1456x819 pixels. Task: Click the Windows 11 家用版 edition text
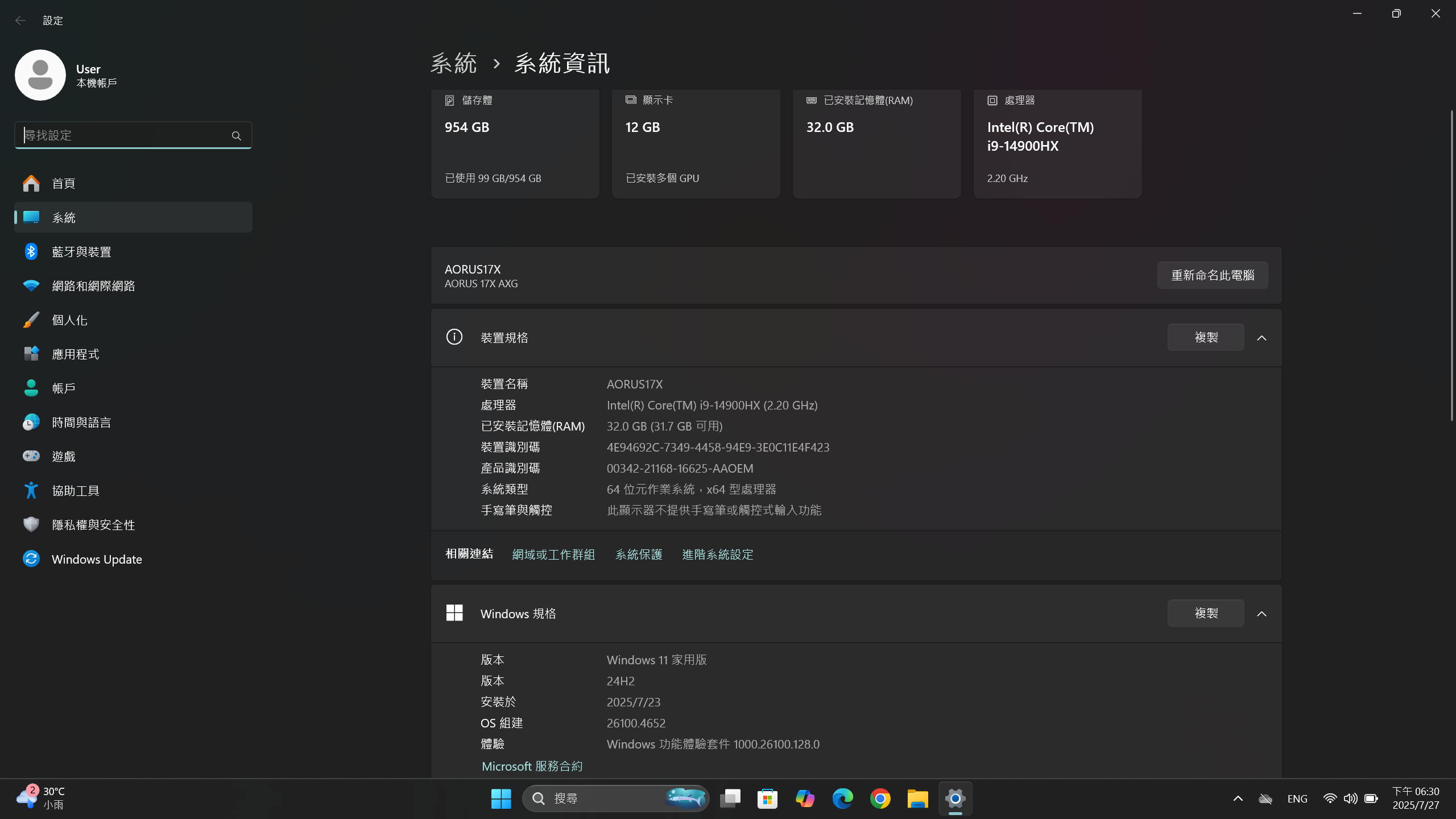[656, 660]
